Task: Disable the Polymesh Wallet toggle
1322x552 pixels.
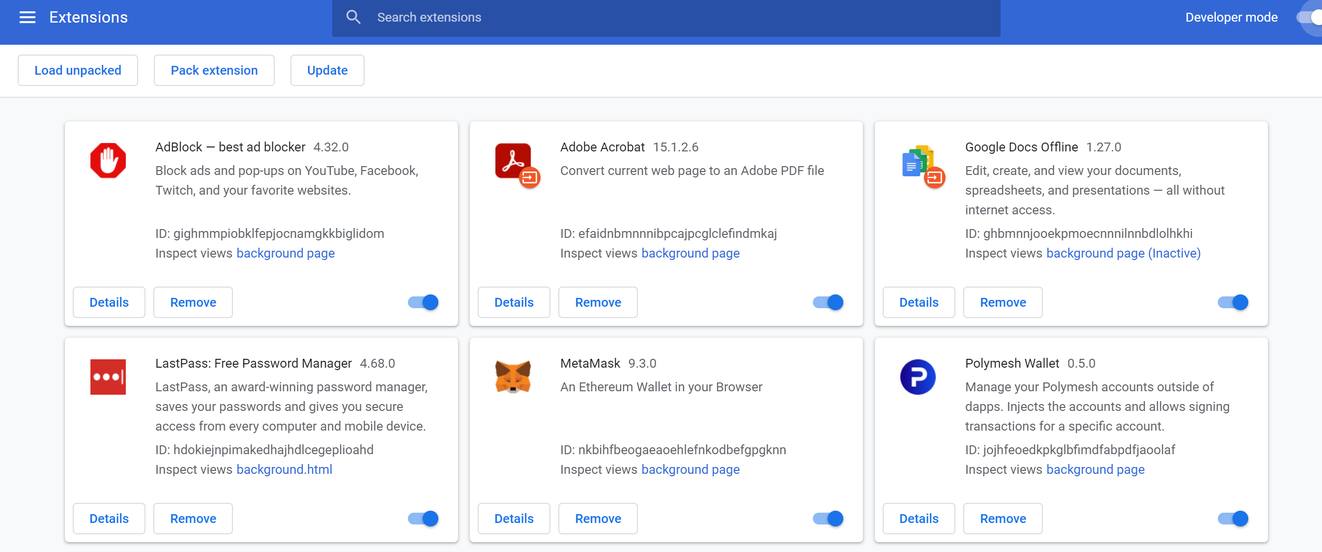Action: tap(1233, 518)
